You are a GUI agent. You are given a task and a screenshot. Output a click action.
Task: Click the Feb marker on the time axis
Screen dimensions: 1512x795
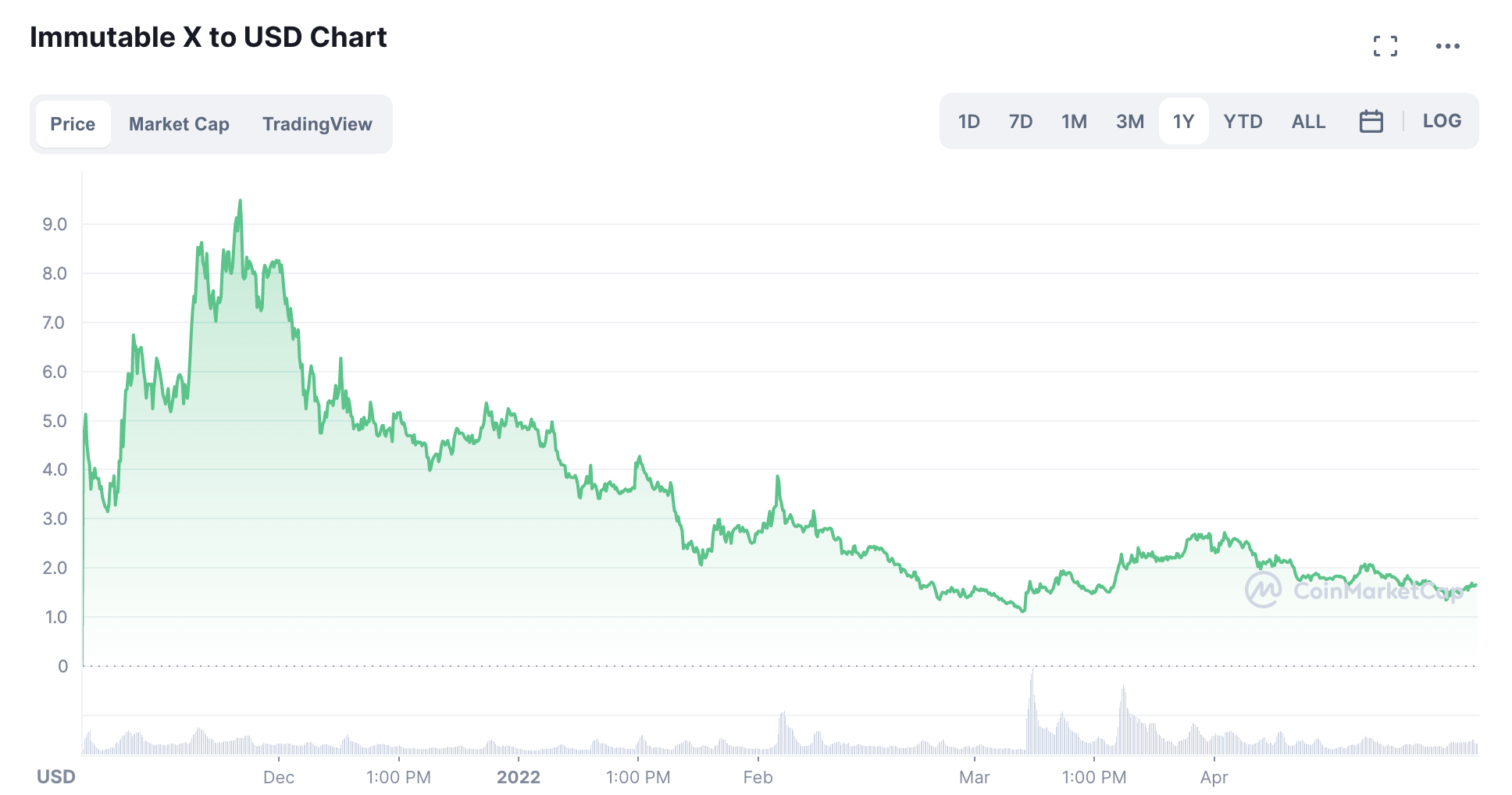(x=758, y=777)
